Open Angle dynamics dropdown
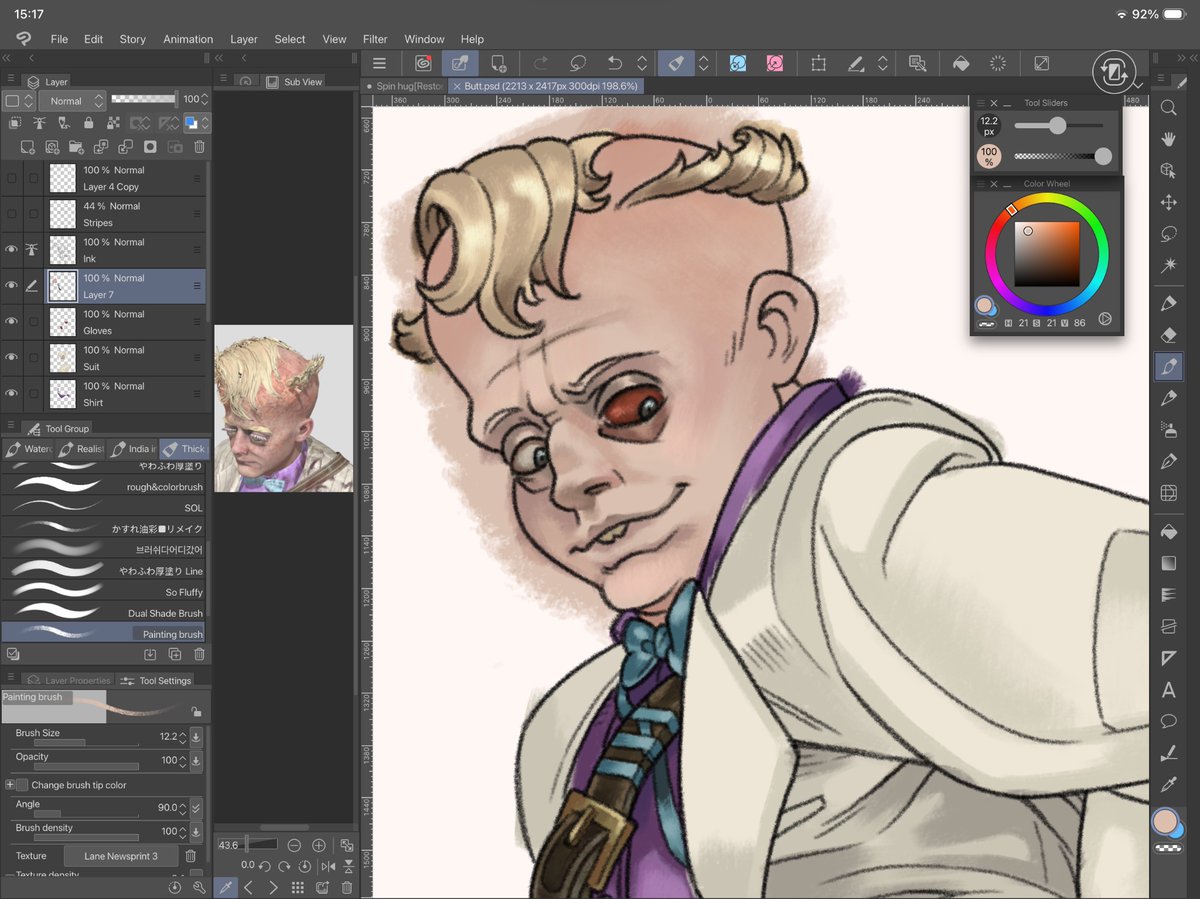 tap(196, 808)
